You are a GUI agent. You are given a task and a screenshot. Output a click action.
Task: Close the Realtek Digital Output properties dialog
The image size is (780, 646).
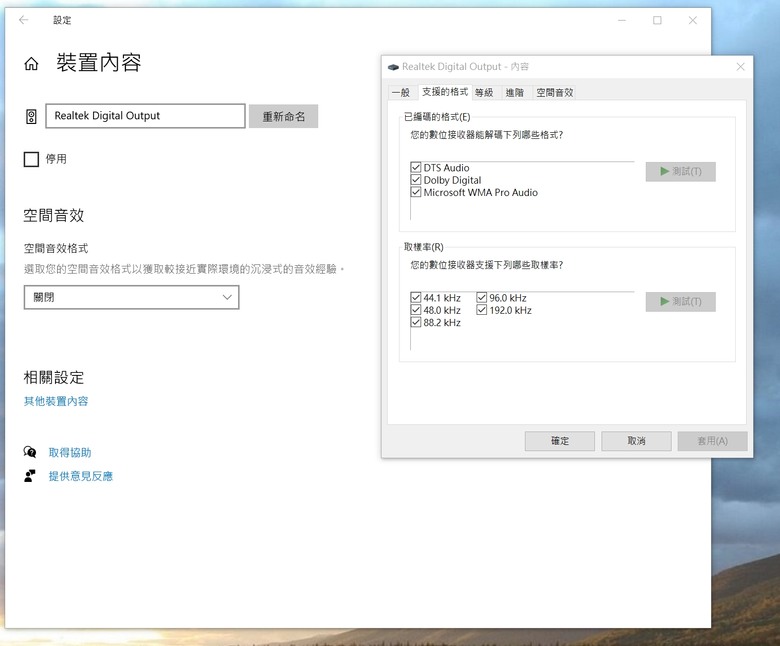(740, 67)
